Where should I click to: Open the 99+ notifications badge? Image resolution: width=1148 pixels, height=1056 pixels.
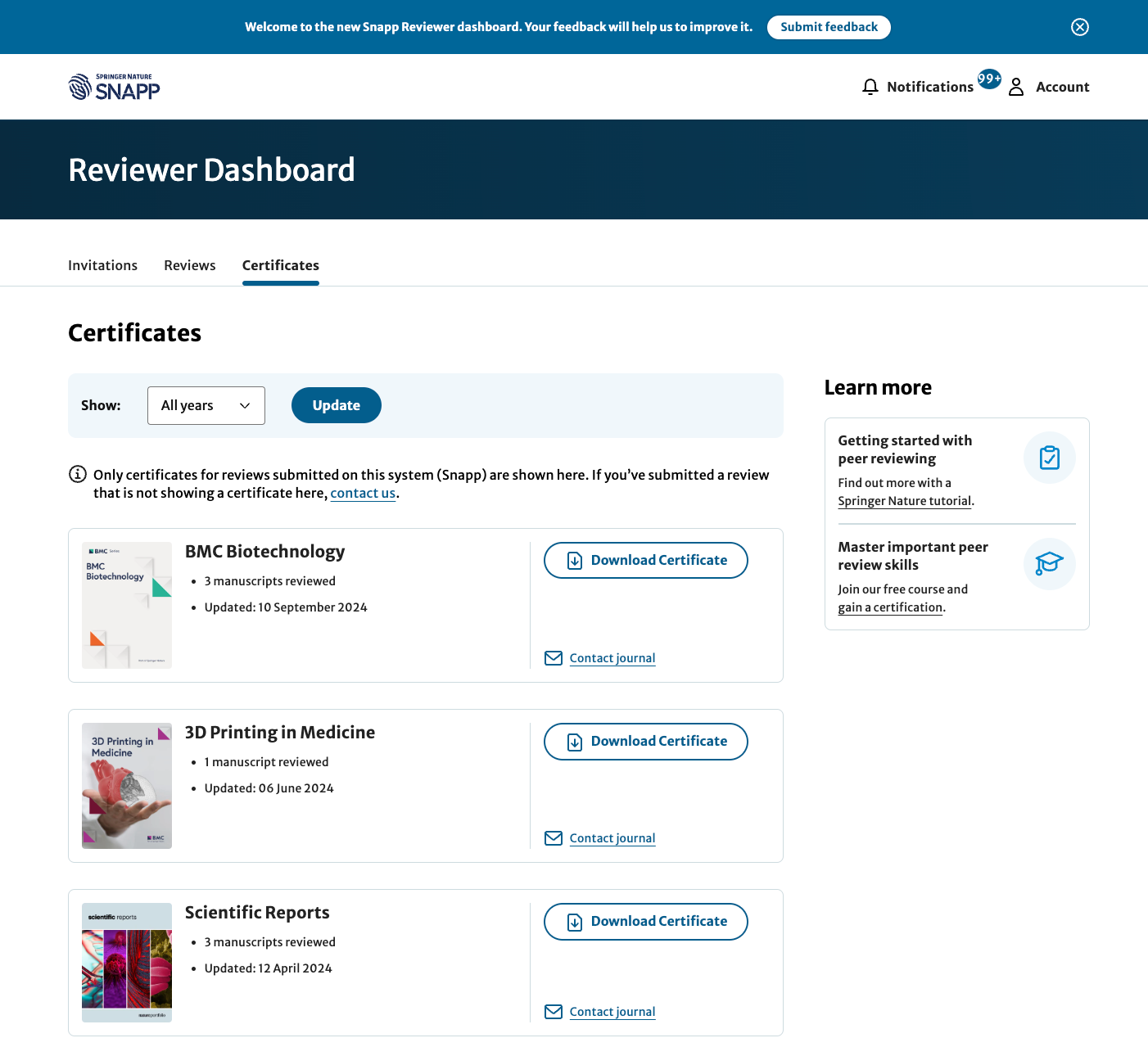[989, 79]
